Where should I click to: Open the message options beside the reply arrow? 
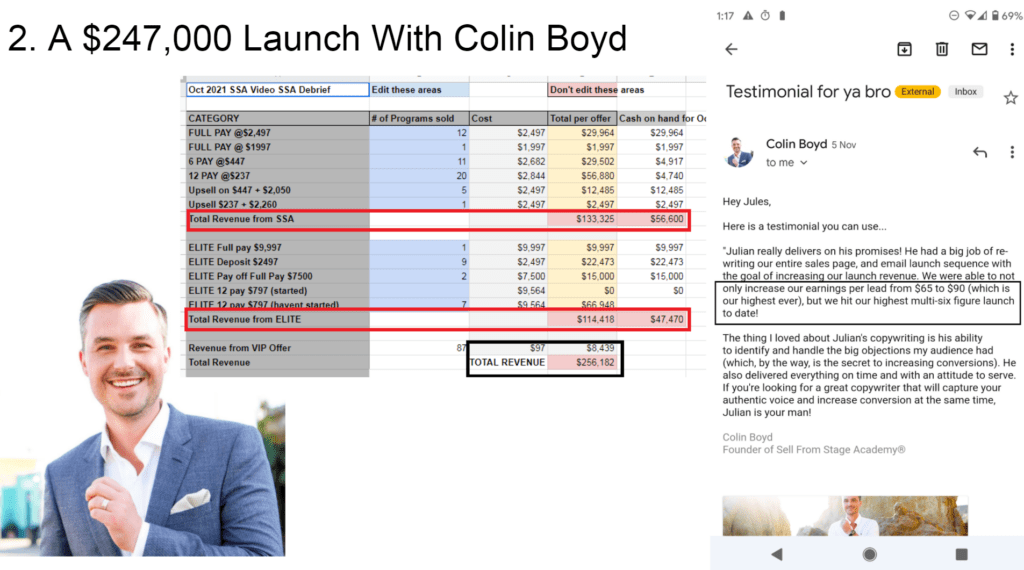[x=1011, y=152]
